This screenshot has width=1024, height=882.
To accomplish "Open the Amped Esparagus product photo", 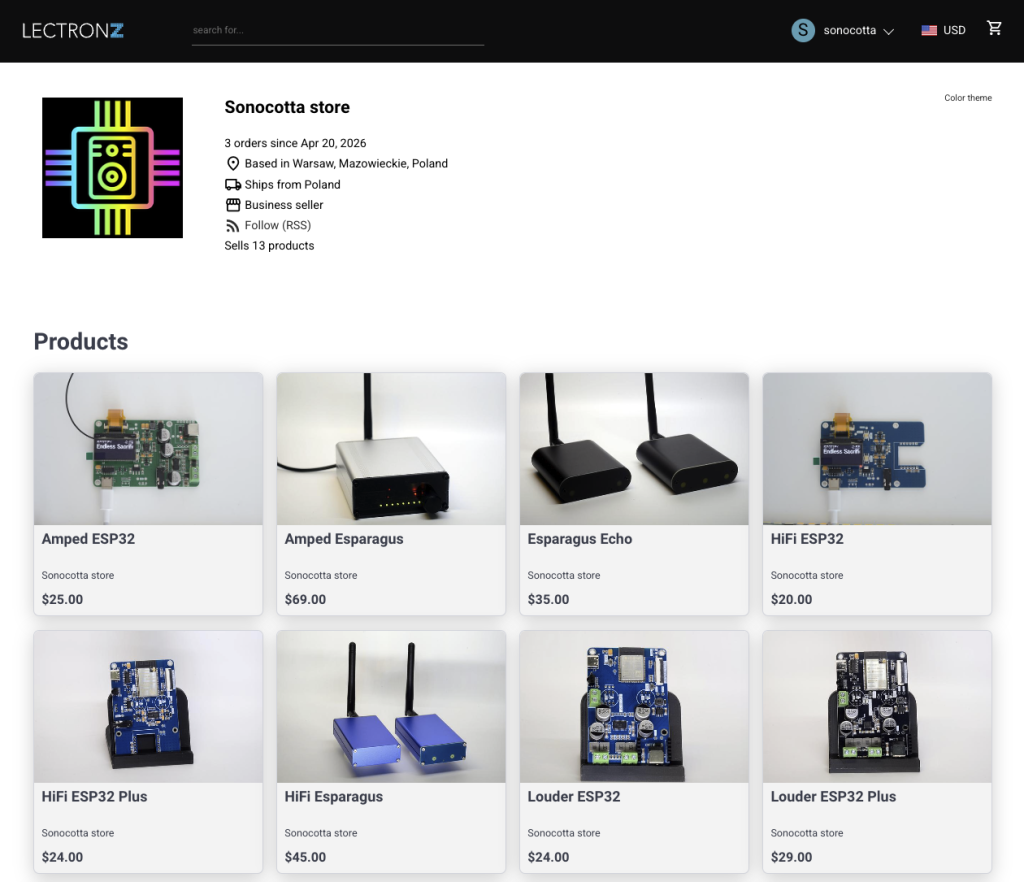I will pos(391,449).
